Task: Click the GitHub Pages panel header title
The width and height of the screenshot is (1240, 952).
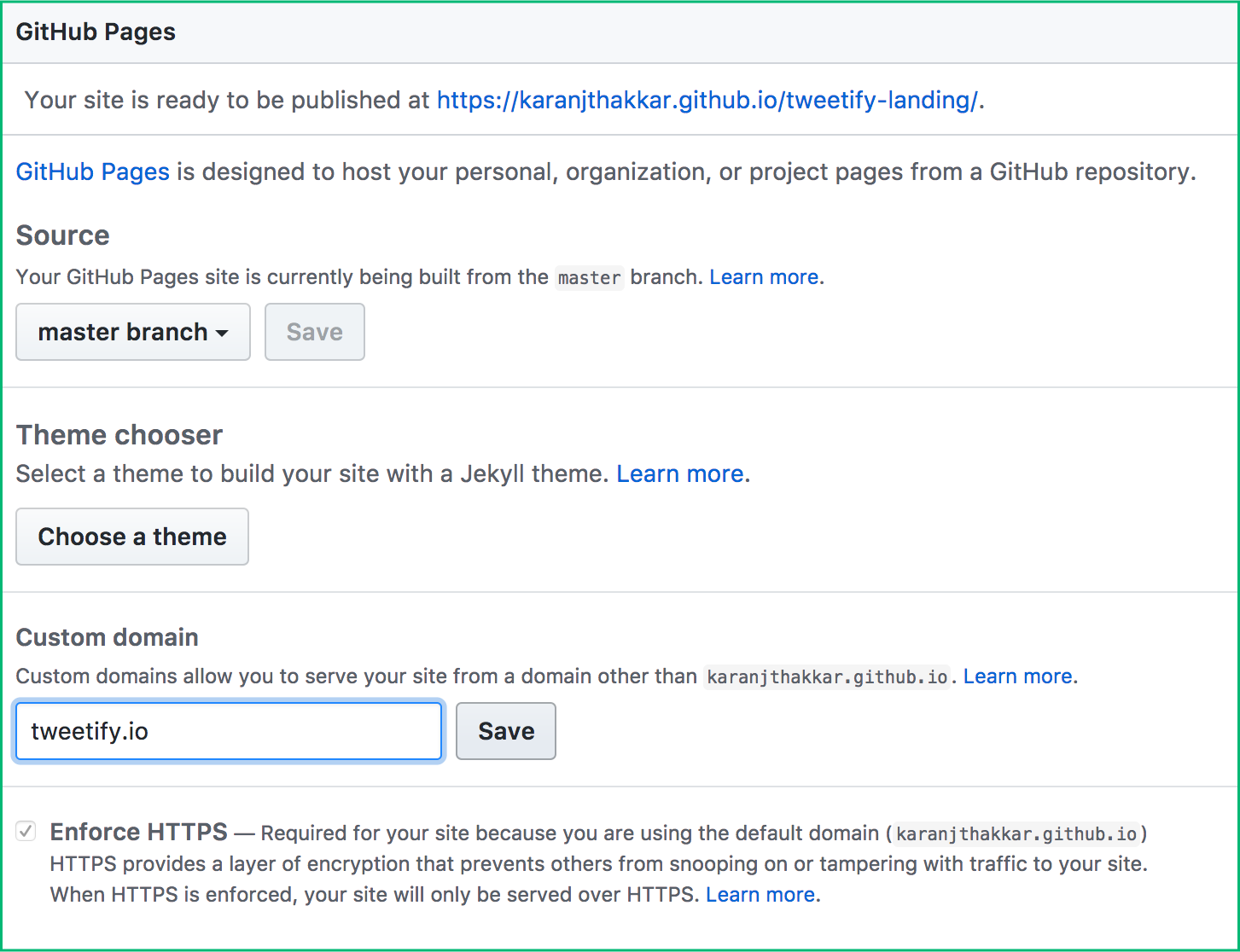Action: point(96,32)
